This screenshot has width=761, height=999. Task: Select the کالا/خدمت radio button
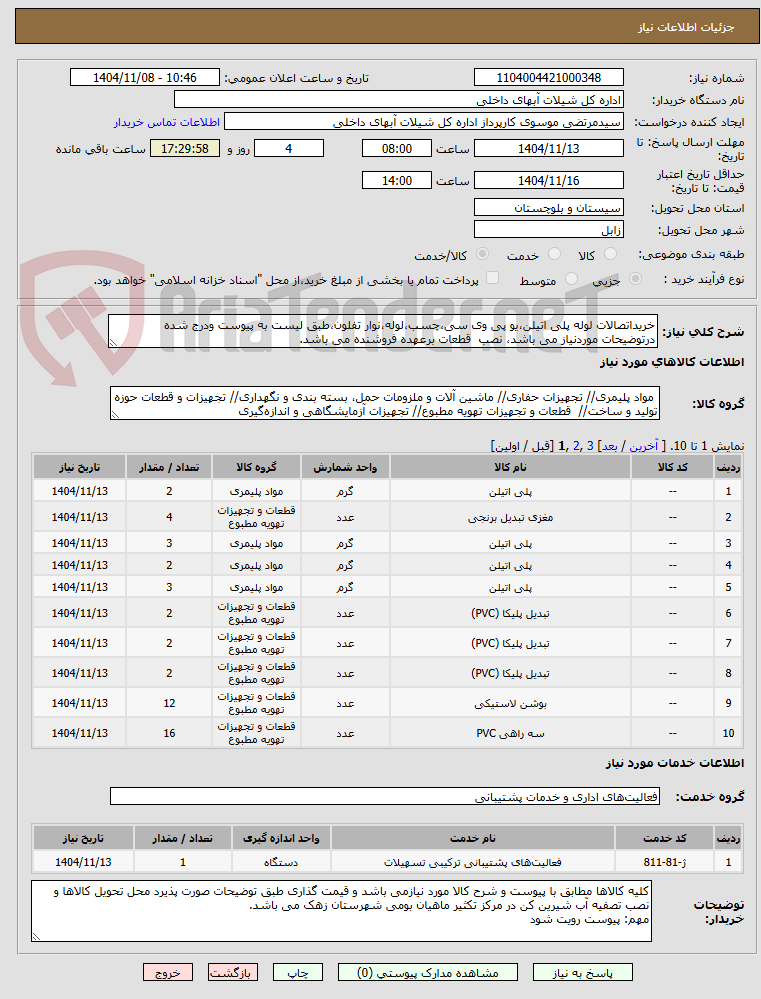point(482,254)
